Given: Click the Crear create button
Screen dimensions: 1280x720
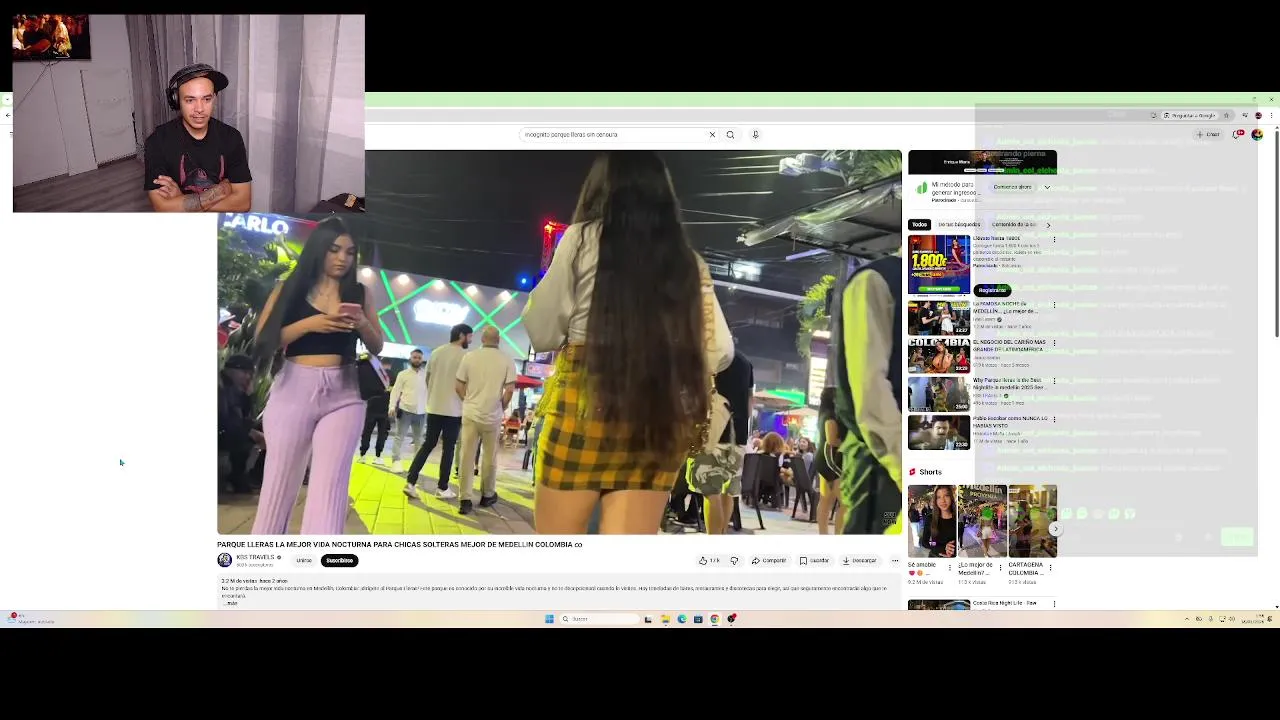Looking at the screenshot, I should click(x=1208, y=134).
